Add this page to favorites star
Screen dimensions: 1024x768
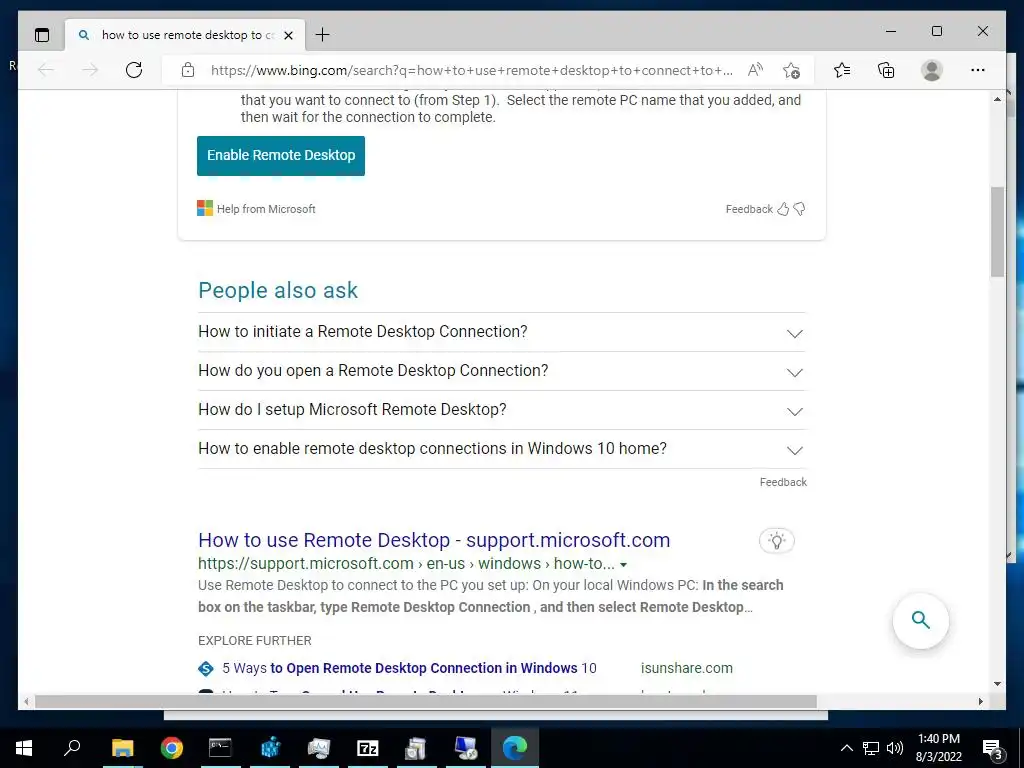click(x=792, y=70)
